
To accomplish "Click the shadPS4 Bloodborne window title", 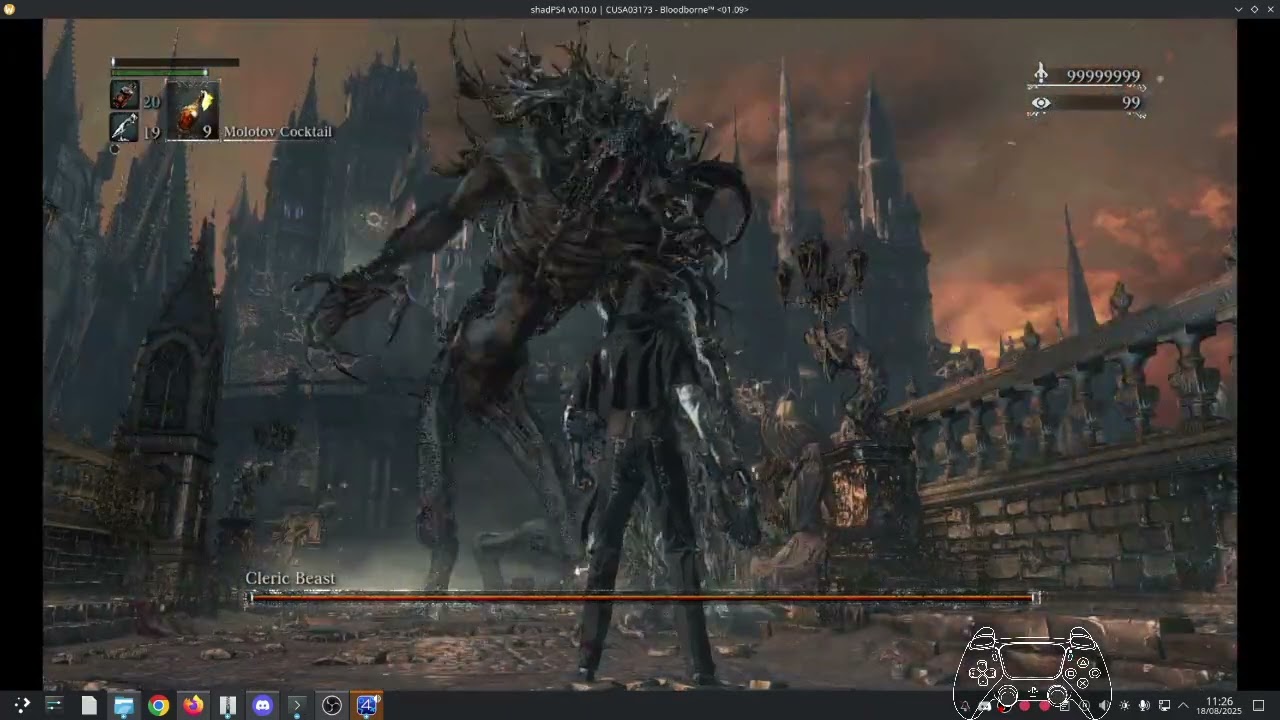I will (x=639, y=9).
